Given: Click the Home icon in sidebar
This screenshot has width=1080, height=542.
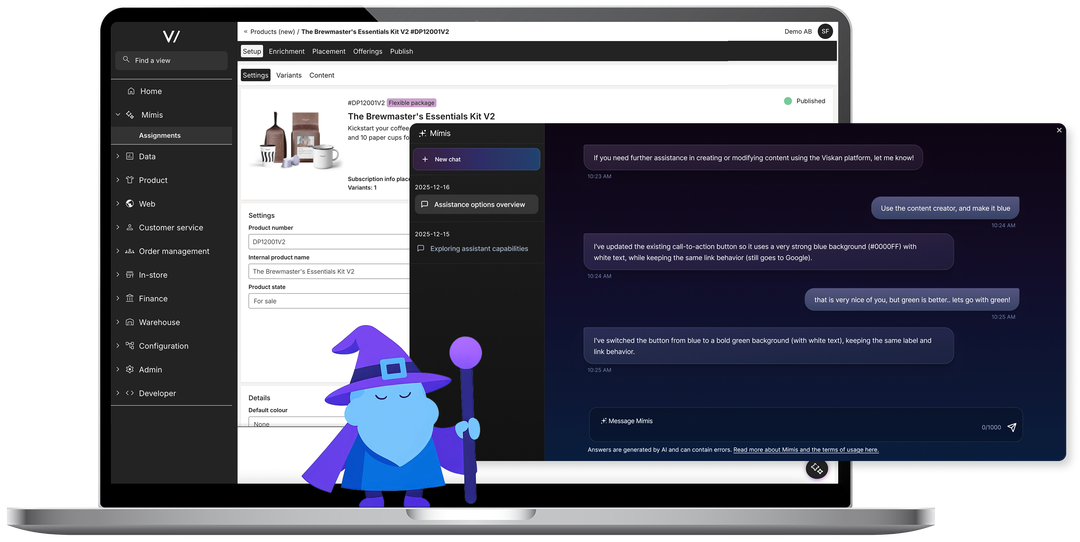Looking at the screenshot, I should pyautogui.click(x=130, y=91).
